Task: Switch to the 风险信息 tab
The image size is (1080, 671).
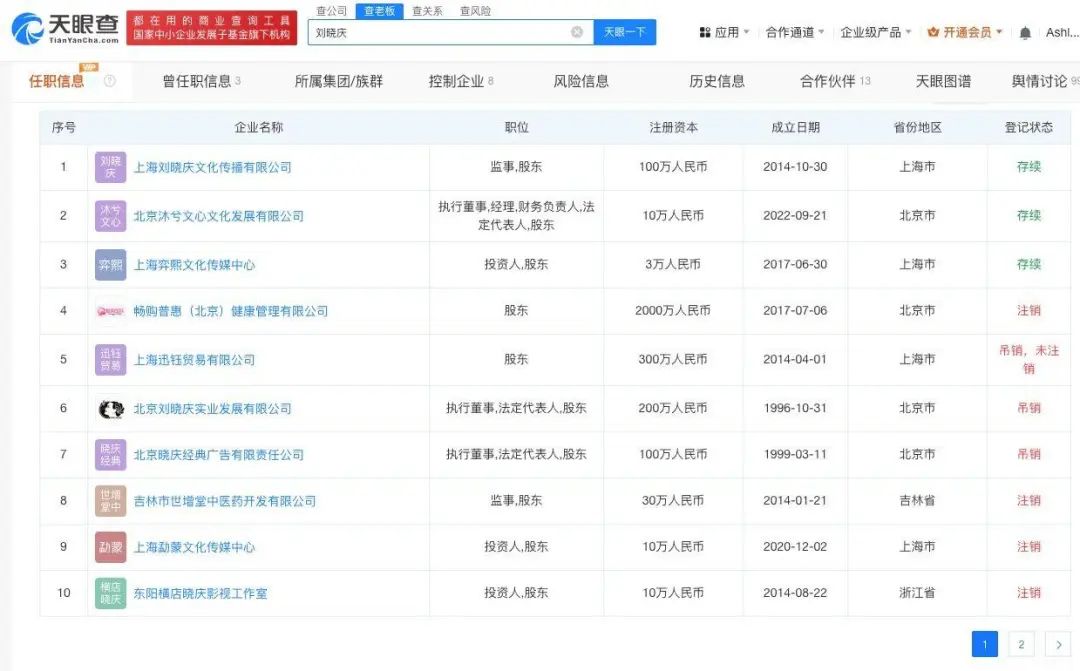Action: coord(581,81)
